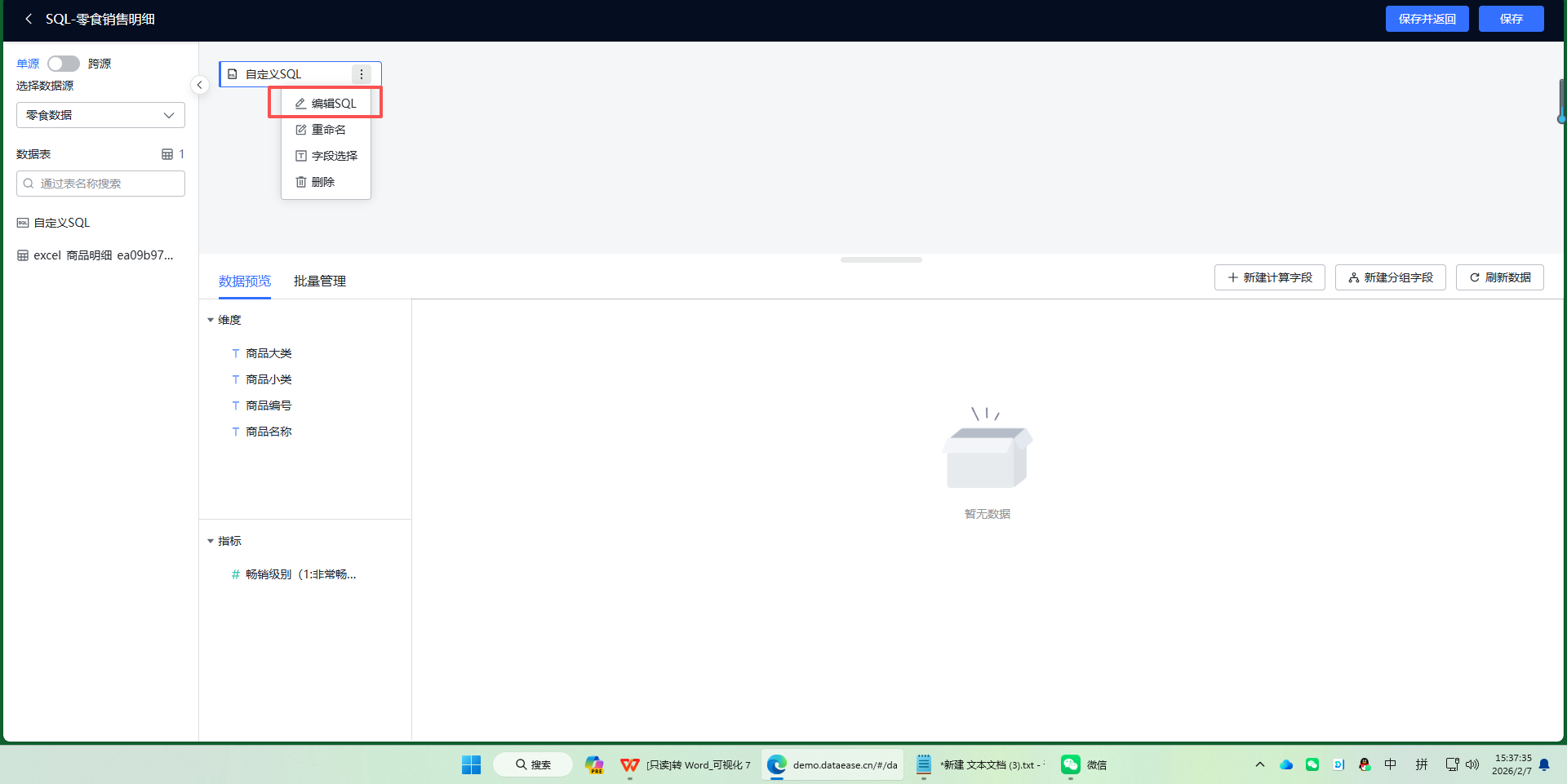Switch to 数据预览 tab
1567x784 pixels.
[x=245, y=281]
